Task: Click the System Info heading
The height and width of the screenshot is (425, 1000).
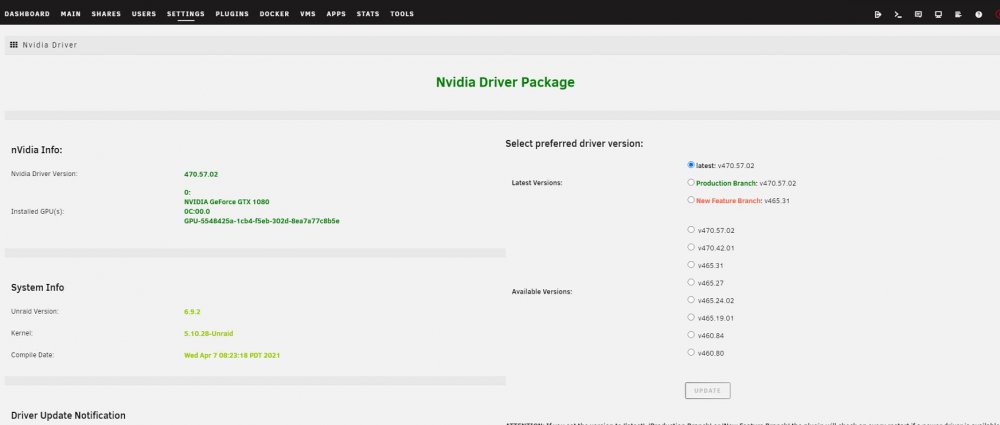Action: [x=38, y=288]
